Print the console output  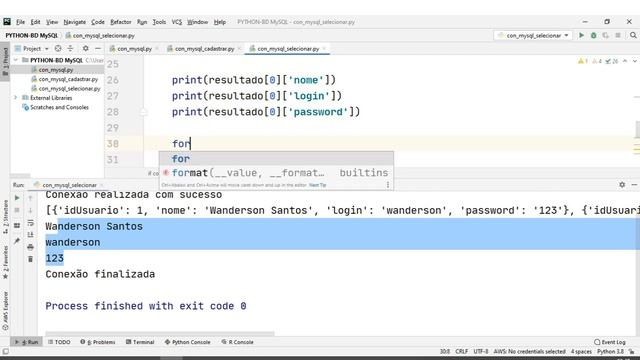click(x=30, y=247)
